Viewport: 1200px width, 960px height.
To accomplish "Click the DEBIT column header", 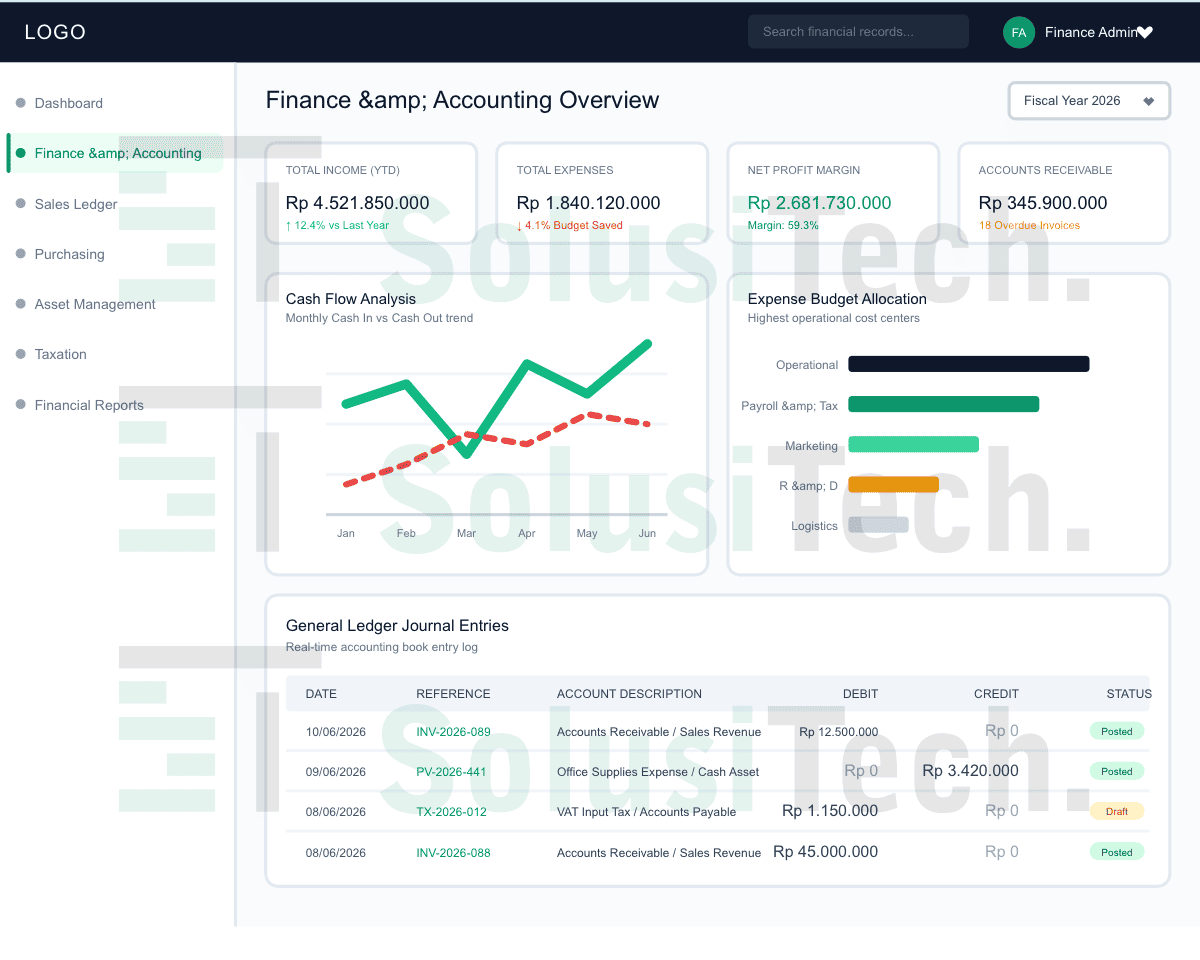I will [860, 694].
